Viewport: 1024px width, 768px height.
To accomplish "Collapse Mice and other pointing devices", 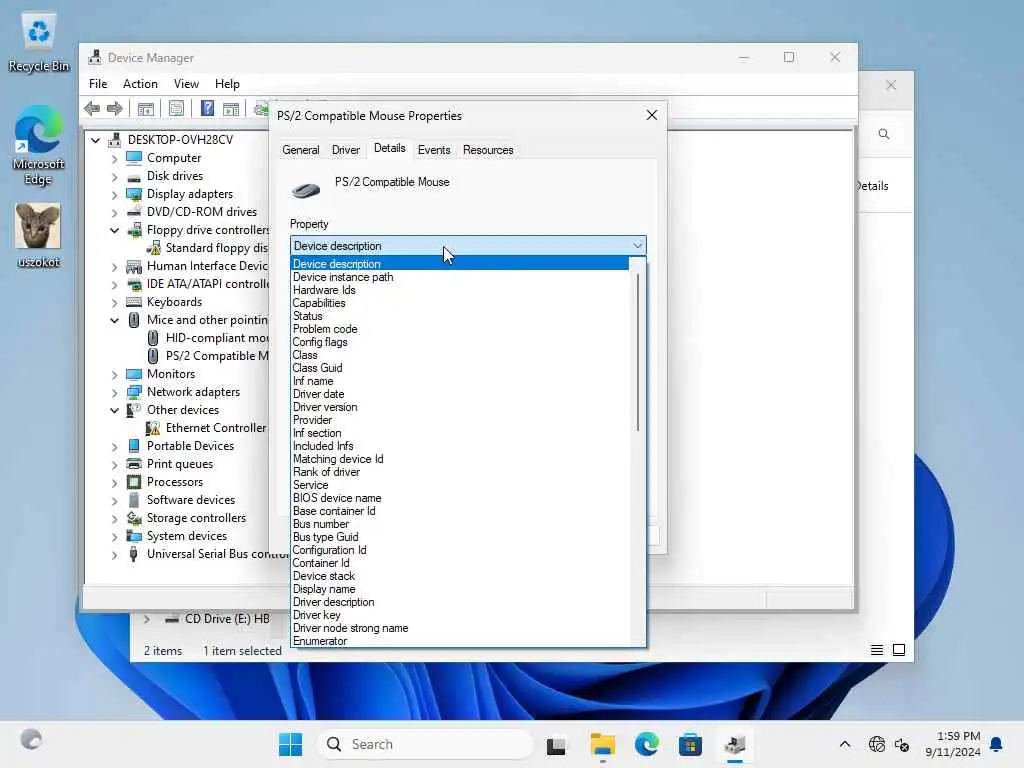I will click(x=114, y=320).
